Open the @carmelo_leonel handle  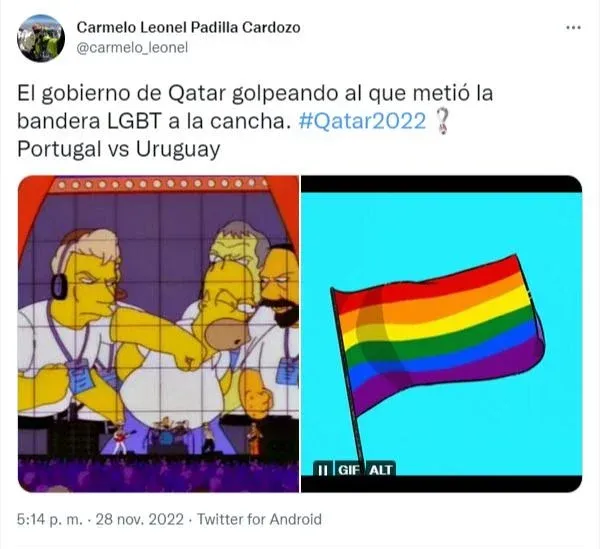(132, 48)
